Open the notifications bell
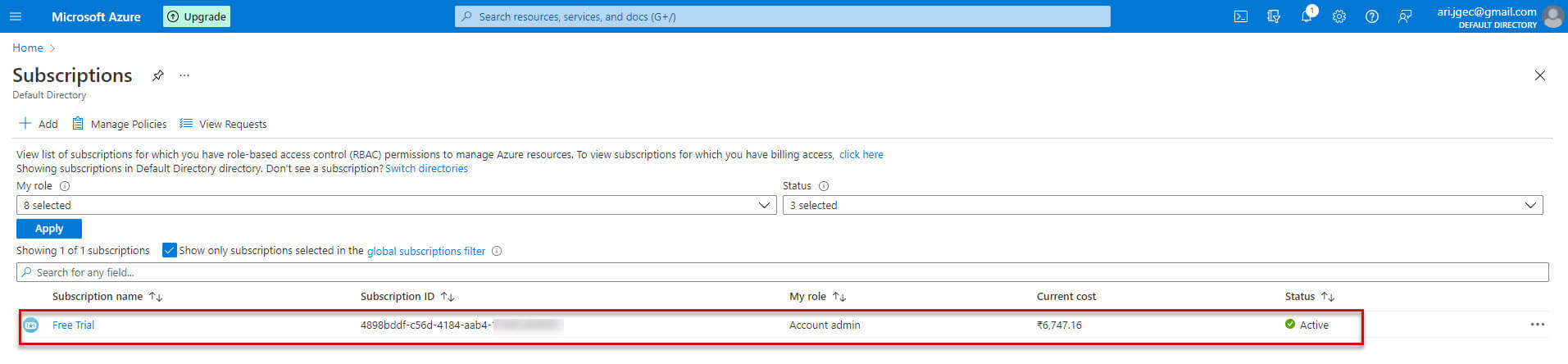 point(1307,16)
